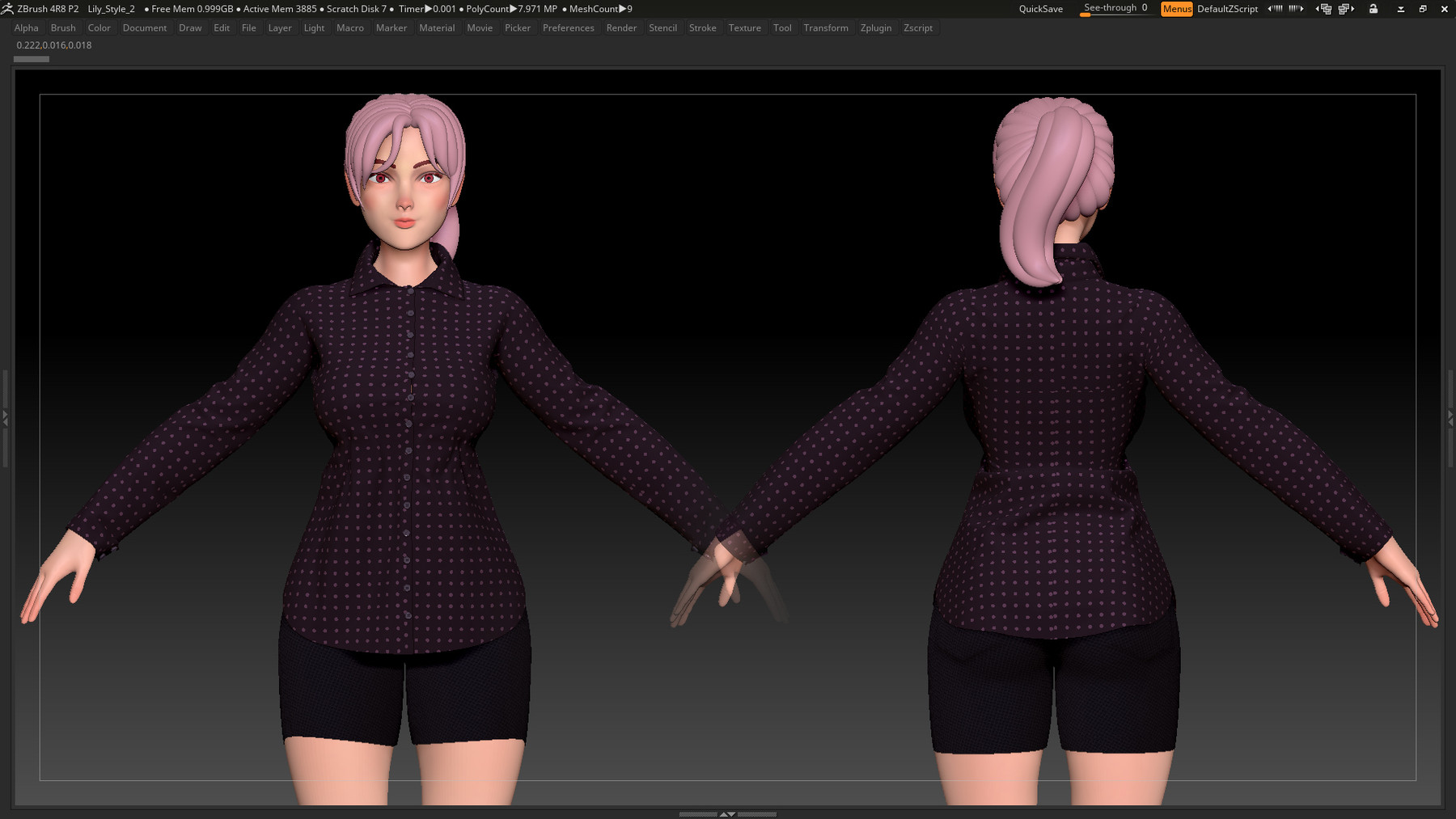Open the Zscript menu
This screenshot has height=819, width=1456.
(918, 27)
